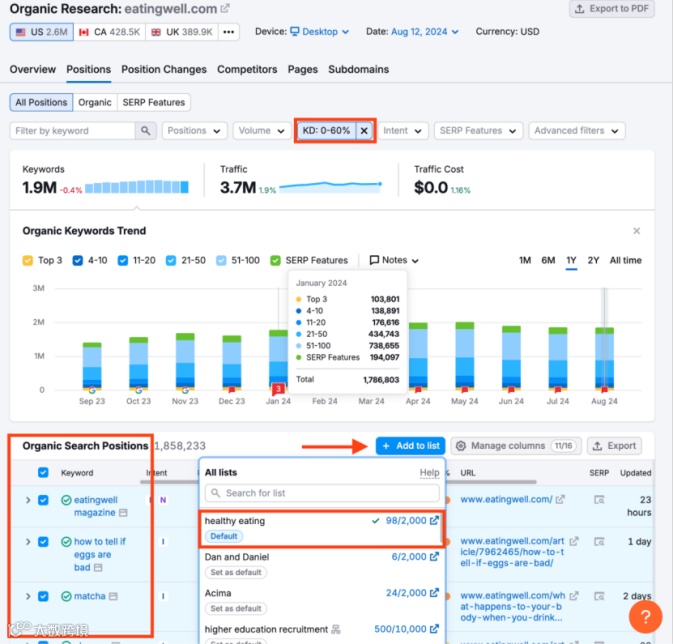
Task: Open the Notes dropdown
Action: point(394,260)
